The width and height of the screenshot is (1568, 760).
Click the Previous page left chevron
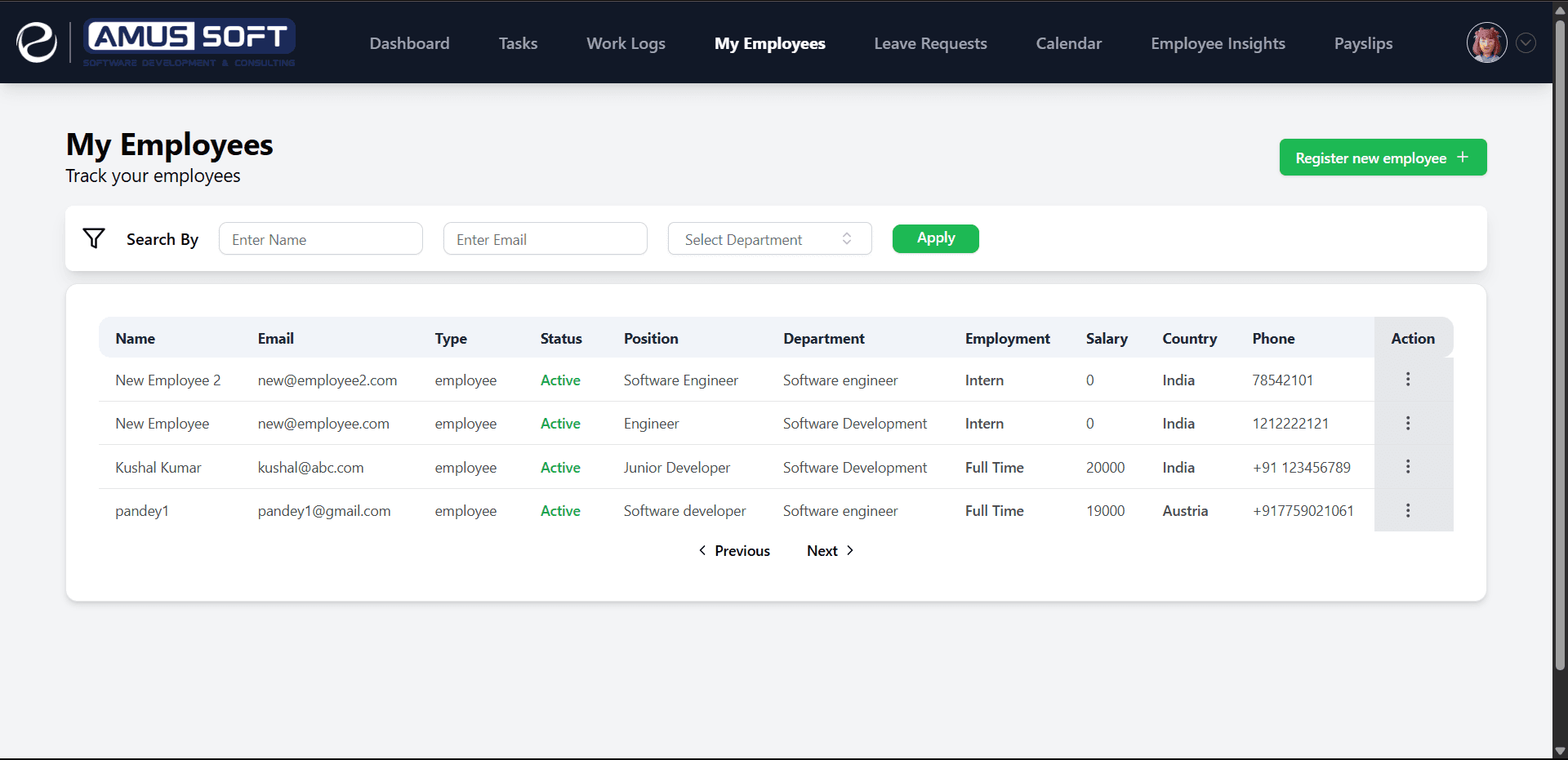[x=702, y=550]
